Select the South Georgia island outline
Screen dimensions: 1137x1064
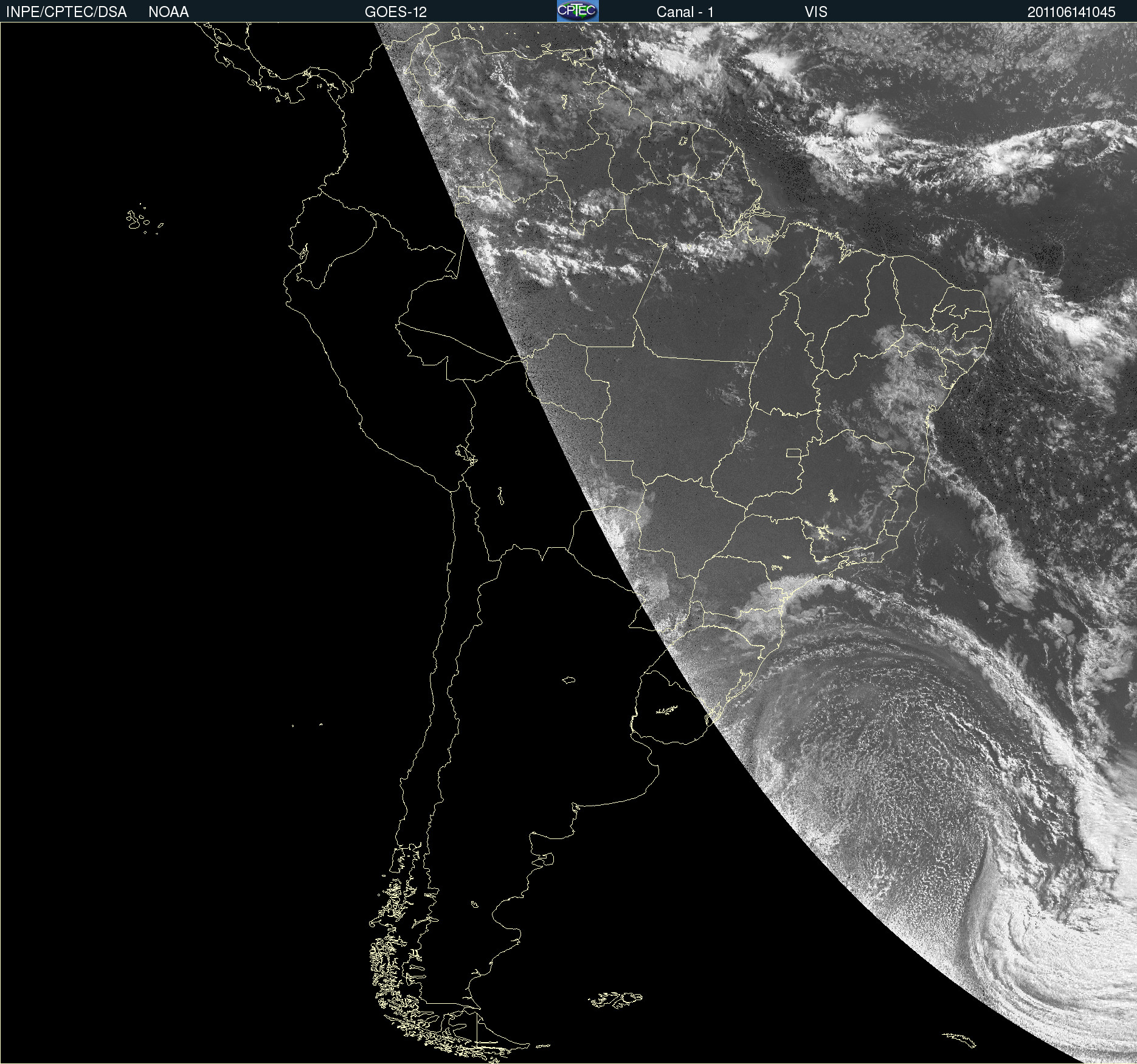click(x=959, y=1040)
